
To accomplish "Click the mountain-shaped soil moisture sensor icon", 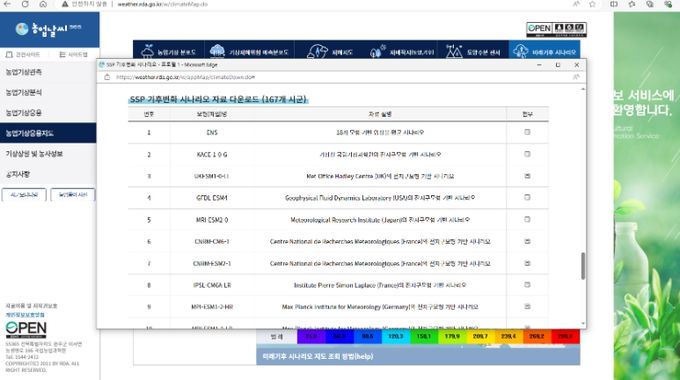I will (x=454, y=51).
